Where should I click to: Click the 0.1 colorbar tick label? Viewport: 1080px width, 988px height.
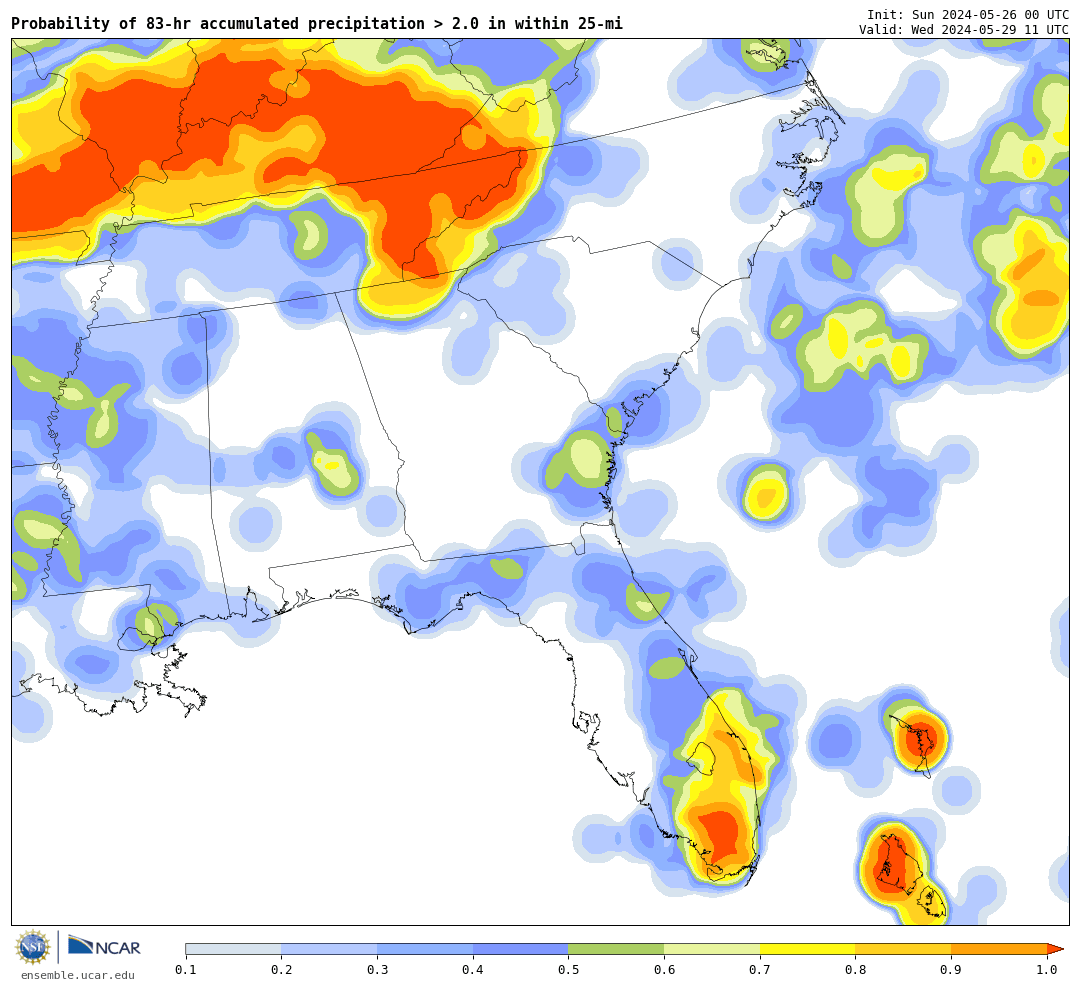coord(186,969)
